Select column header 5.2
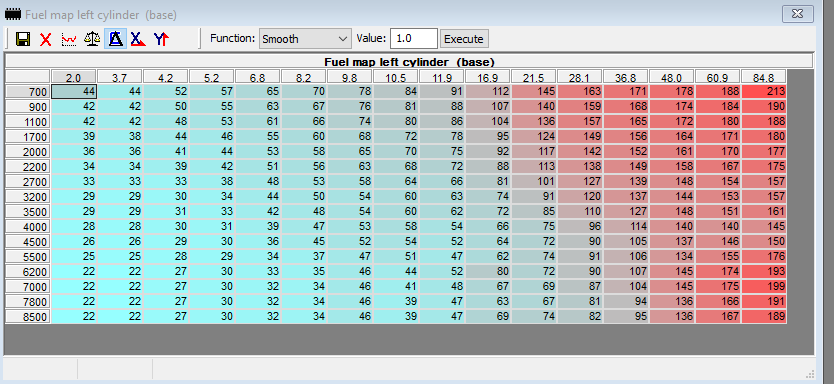Viewport: 834px width, 384px height. click(x=212, y=78)
